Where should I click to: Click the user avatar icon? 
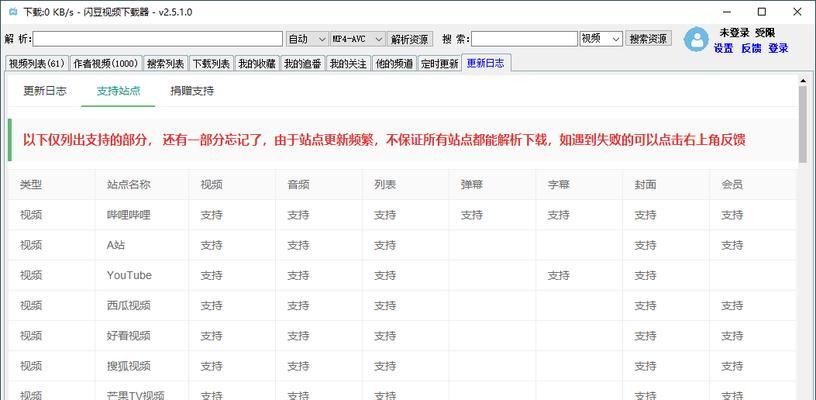click(696, 39)
